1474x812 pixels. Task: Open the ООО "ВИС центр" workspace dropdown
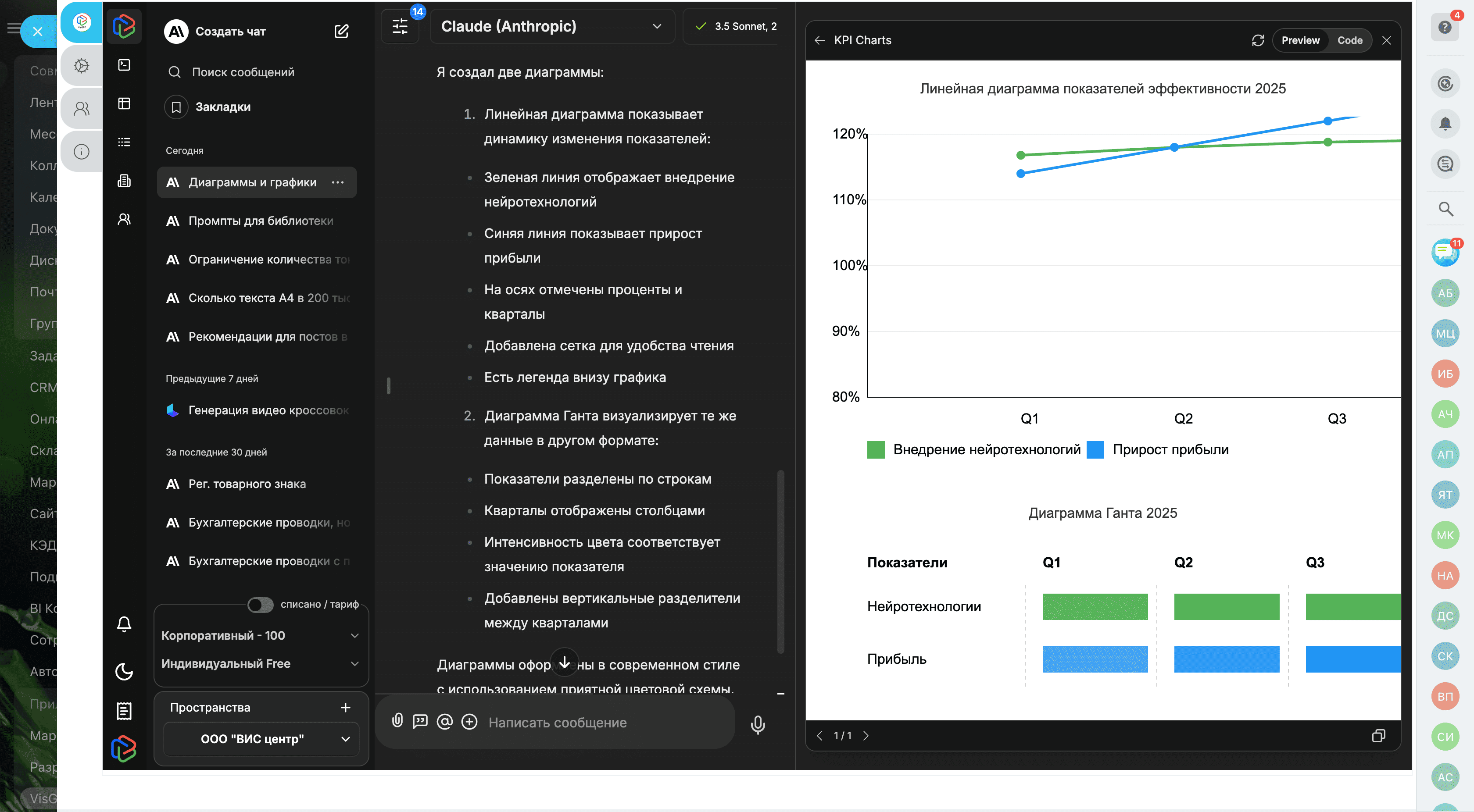pyautogui.click(x=261, y=739)
